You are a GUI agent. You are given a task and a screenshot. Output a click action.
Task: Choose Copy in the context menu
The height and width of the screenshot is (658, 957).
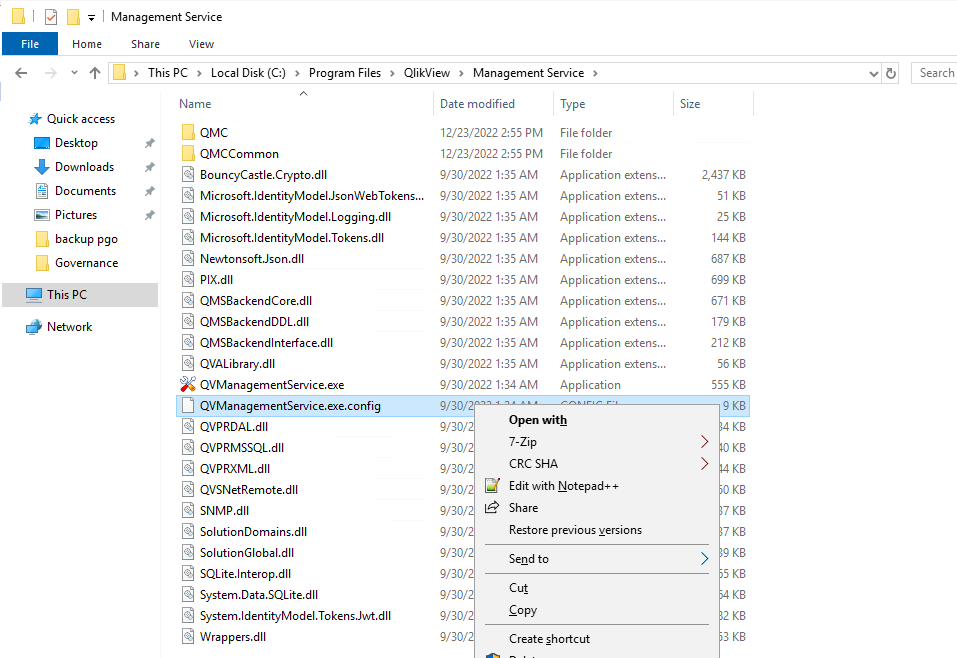[523, 610]
